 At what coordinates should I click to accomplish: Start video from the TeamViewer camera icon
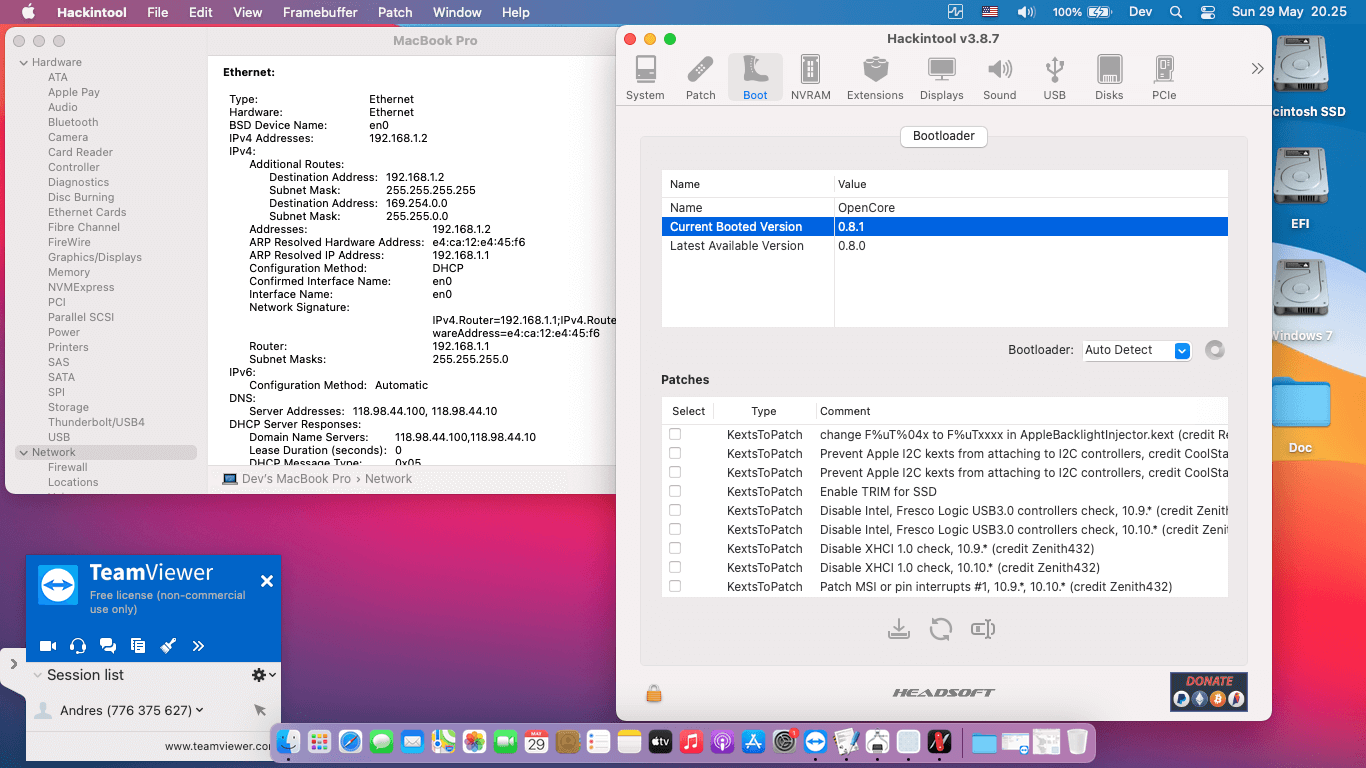tap(48, 646)
